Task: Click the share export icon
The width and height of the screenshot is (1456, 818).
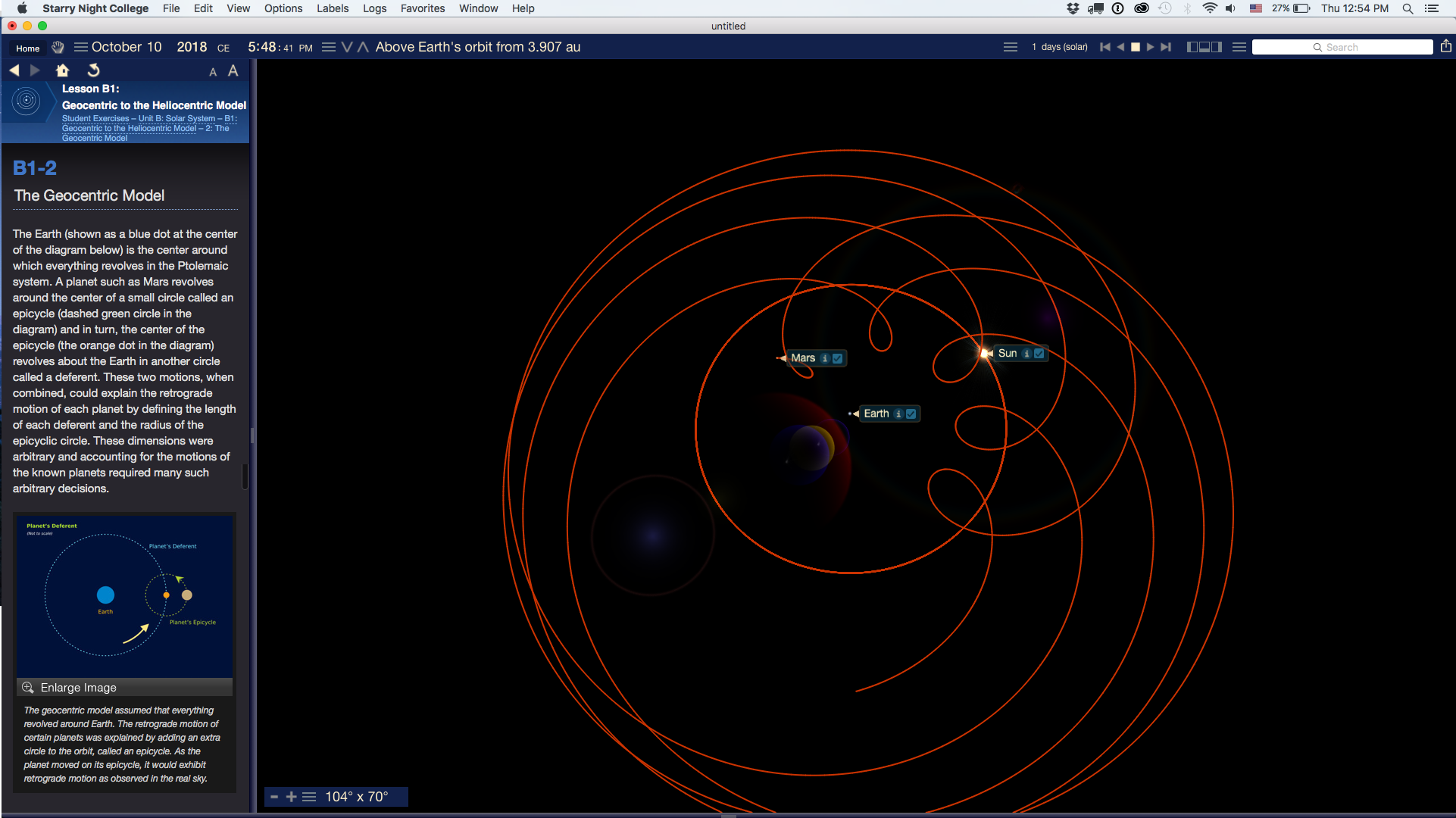Action: (x=1445, y=47)
